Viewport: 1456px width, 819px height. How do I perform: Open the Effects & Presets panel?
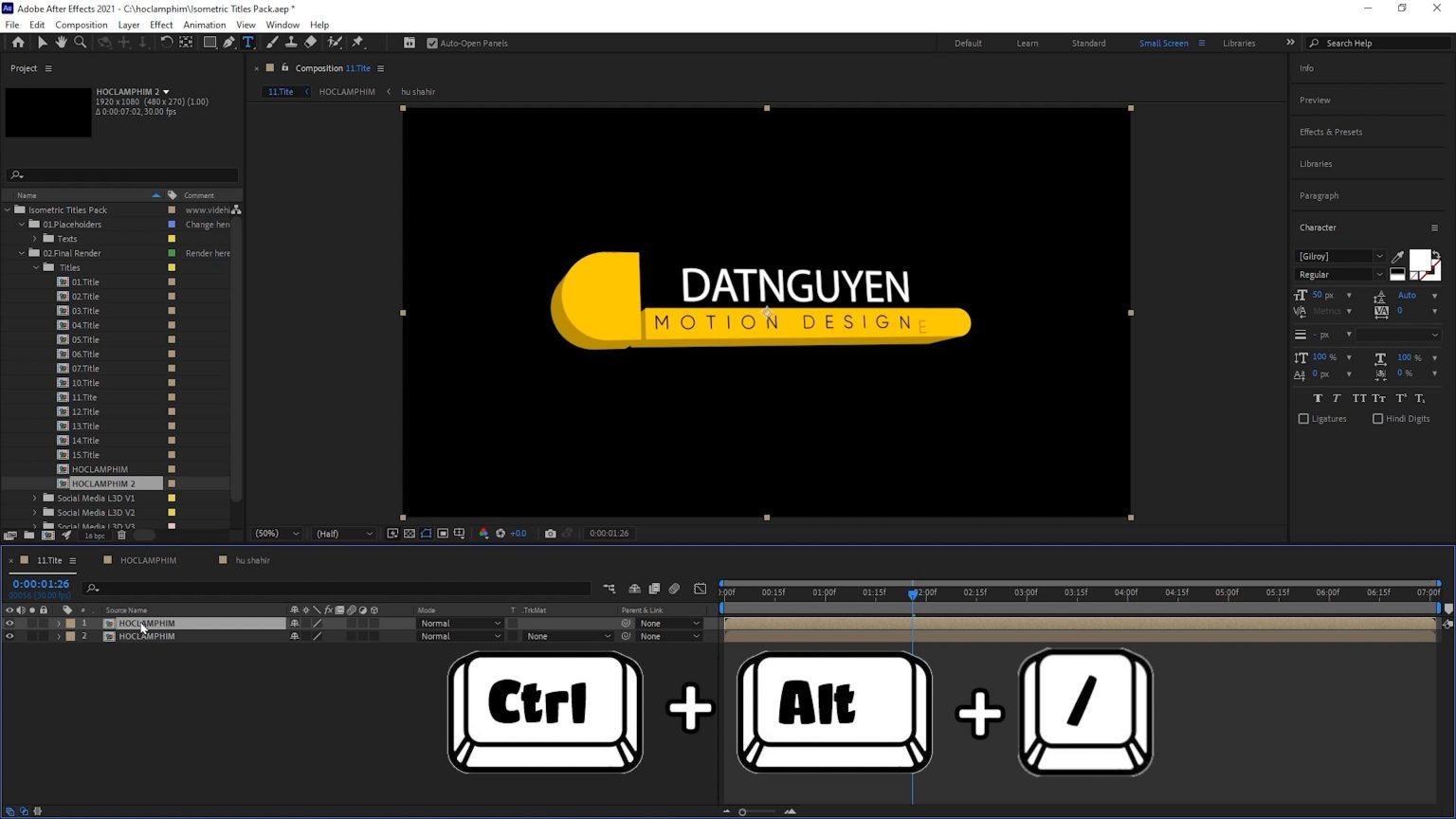pyautogui.click(x=1330, y=131)
